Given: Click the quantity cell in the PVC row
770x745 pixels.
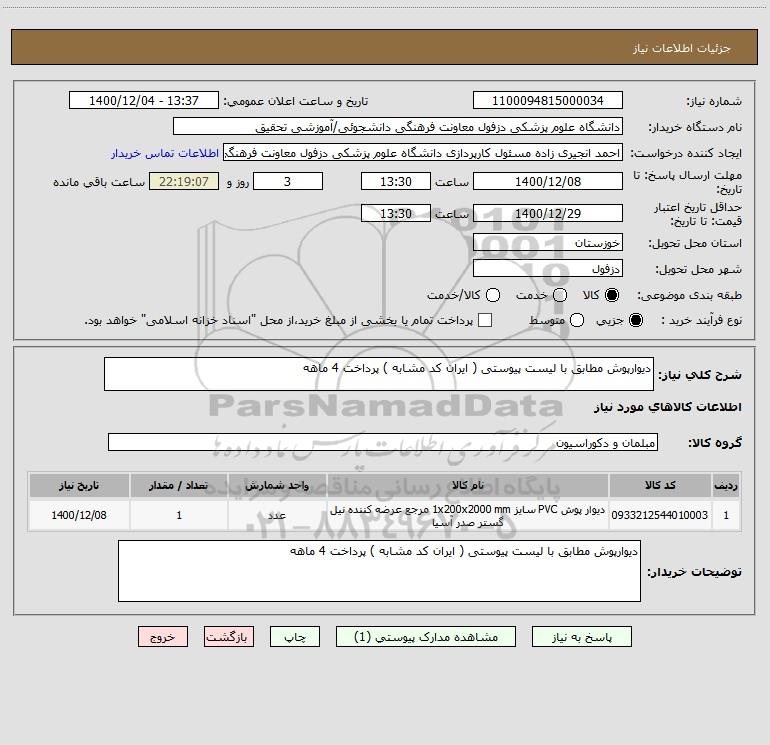Looking at the screenshot, I should [x=179, y=515].
